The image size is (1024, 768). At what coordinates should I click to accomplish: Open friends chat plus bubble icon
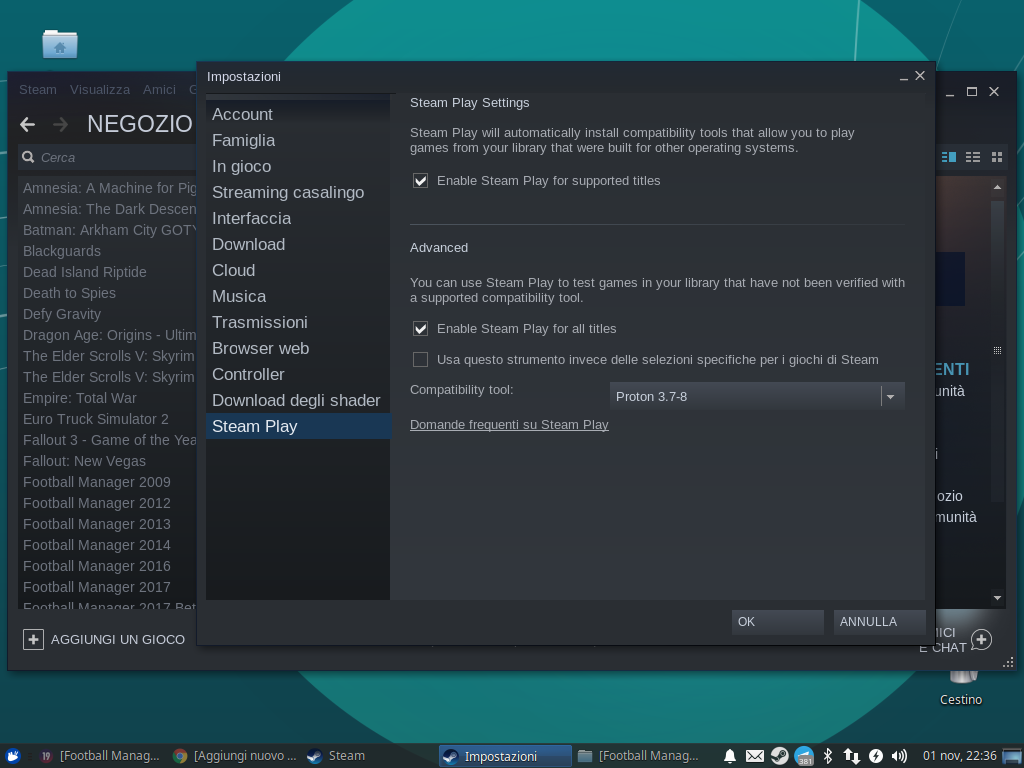click(x=981, y=639)
